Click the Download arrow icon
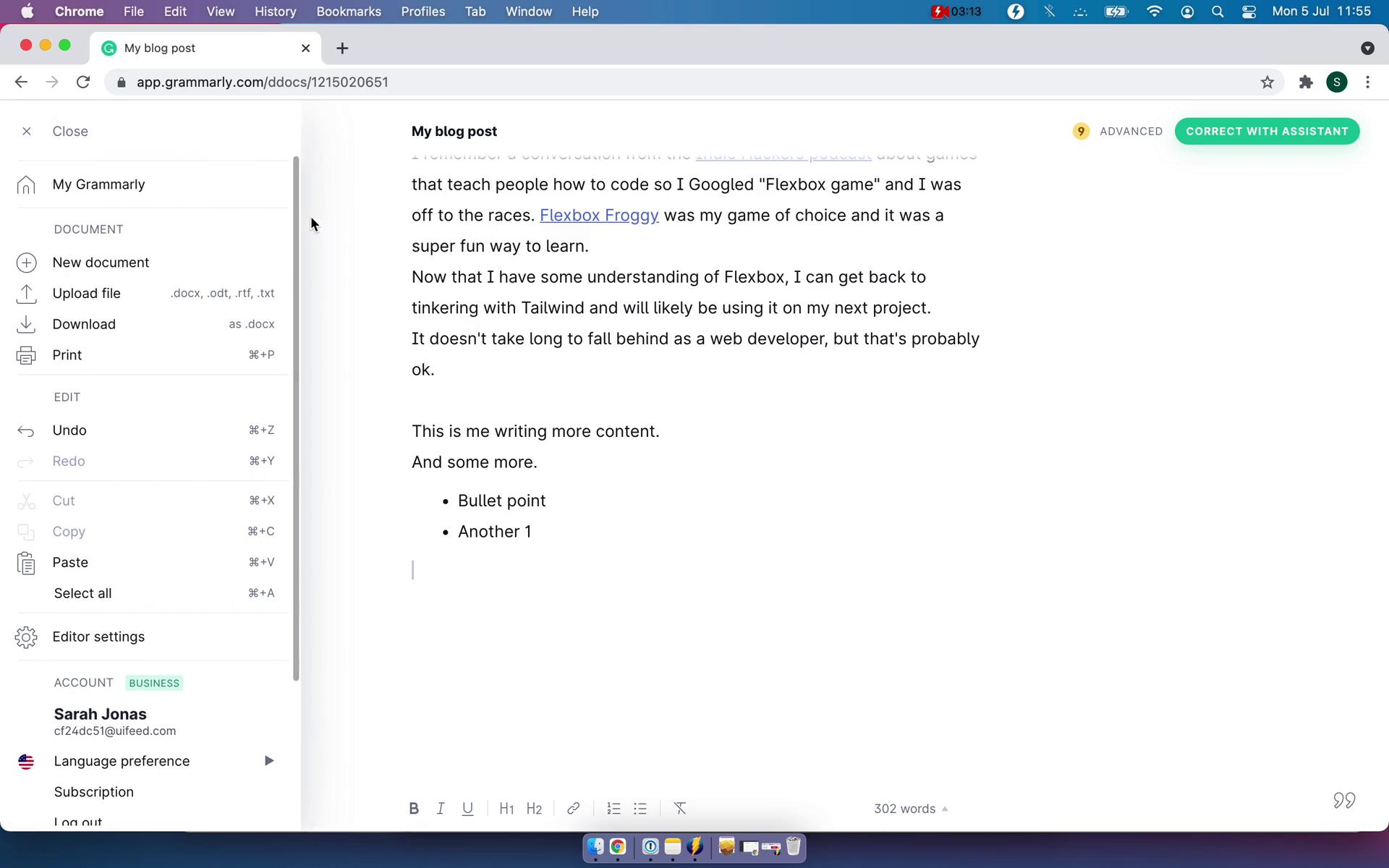This screenshot has height=868, width=1389. pyautogui.click(x=26, y=324)
